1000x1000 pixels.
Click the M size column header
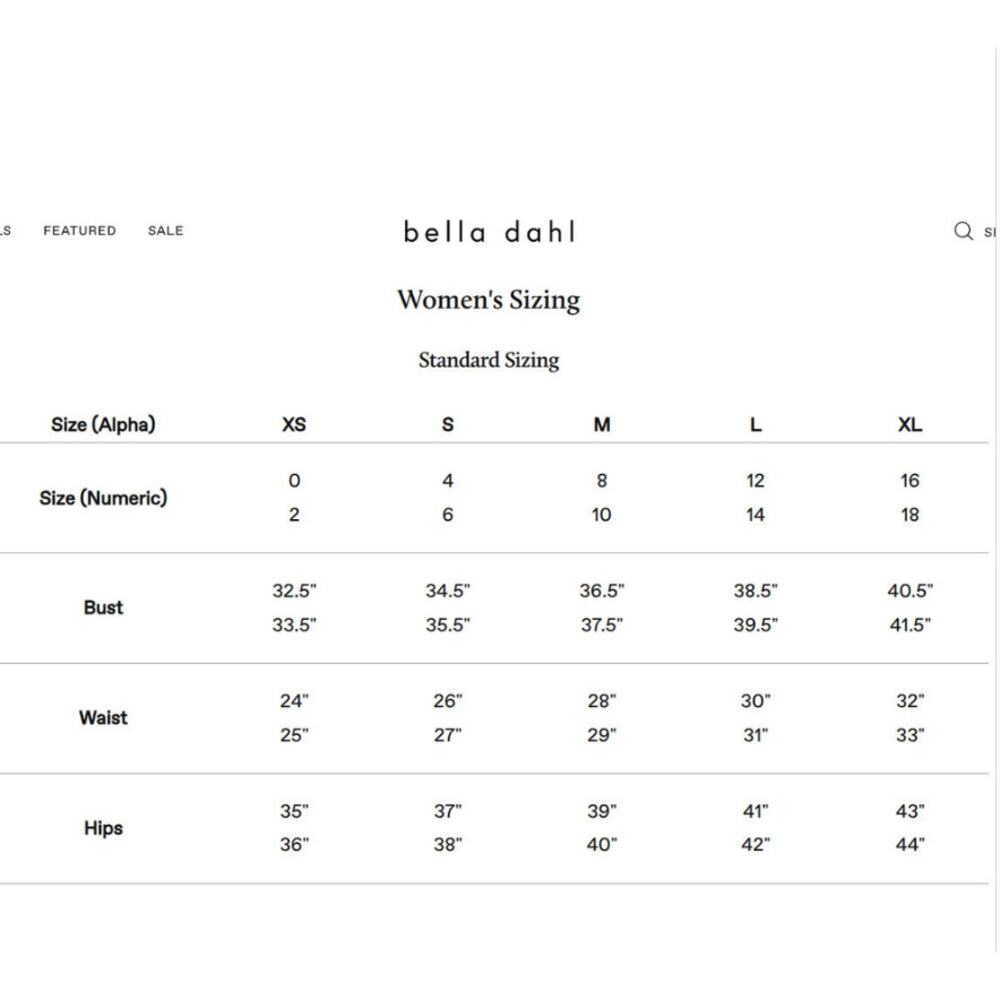[x=602, y=425]
